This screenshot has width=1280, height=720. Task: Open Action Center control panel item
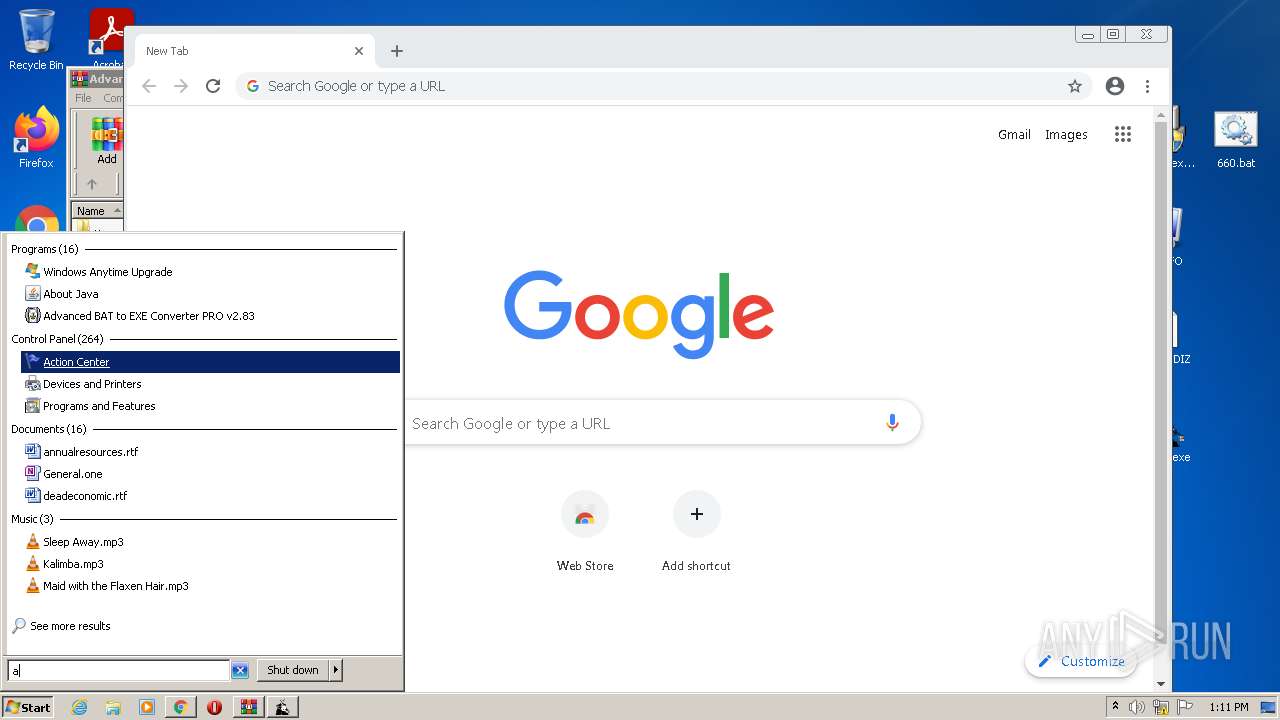[x=211, y=362]
